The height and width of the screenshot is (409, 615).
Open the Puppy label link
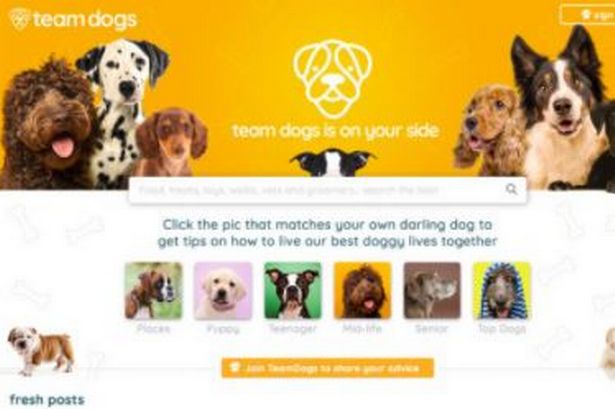(223, 329)
